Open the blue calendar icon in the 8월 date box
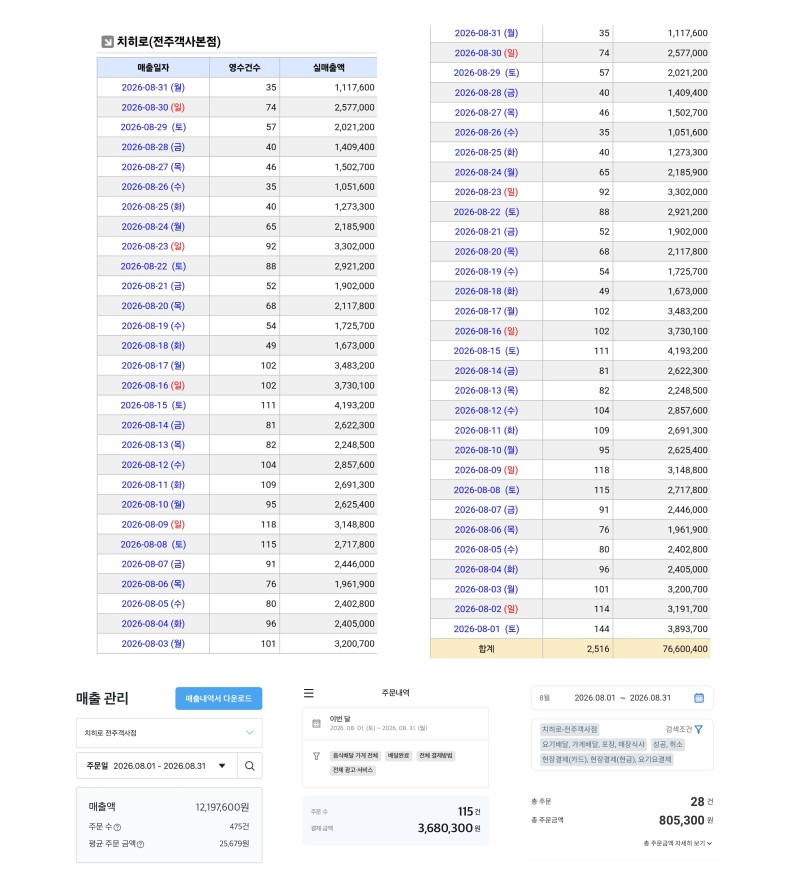Viewport: 800px width, 893px height. pos(699,698)
